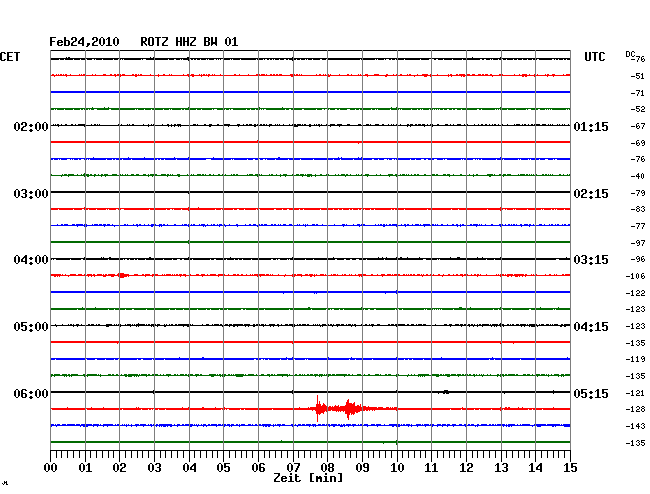Select minute 05 on the time axis
Image resolution: width=650 pixels, height=494 pixels.
coord(223,468)
